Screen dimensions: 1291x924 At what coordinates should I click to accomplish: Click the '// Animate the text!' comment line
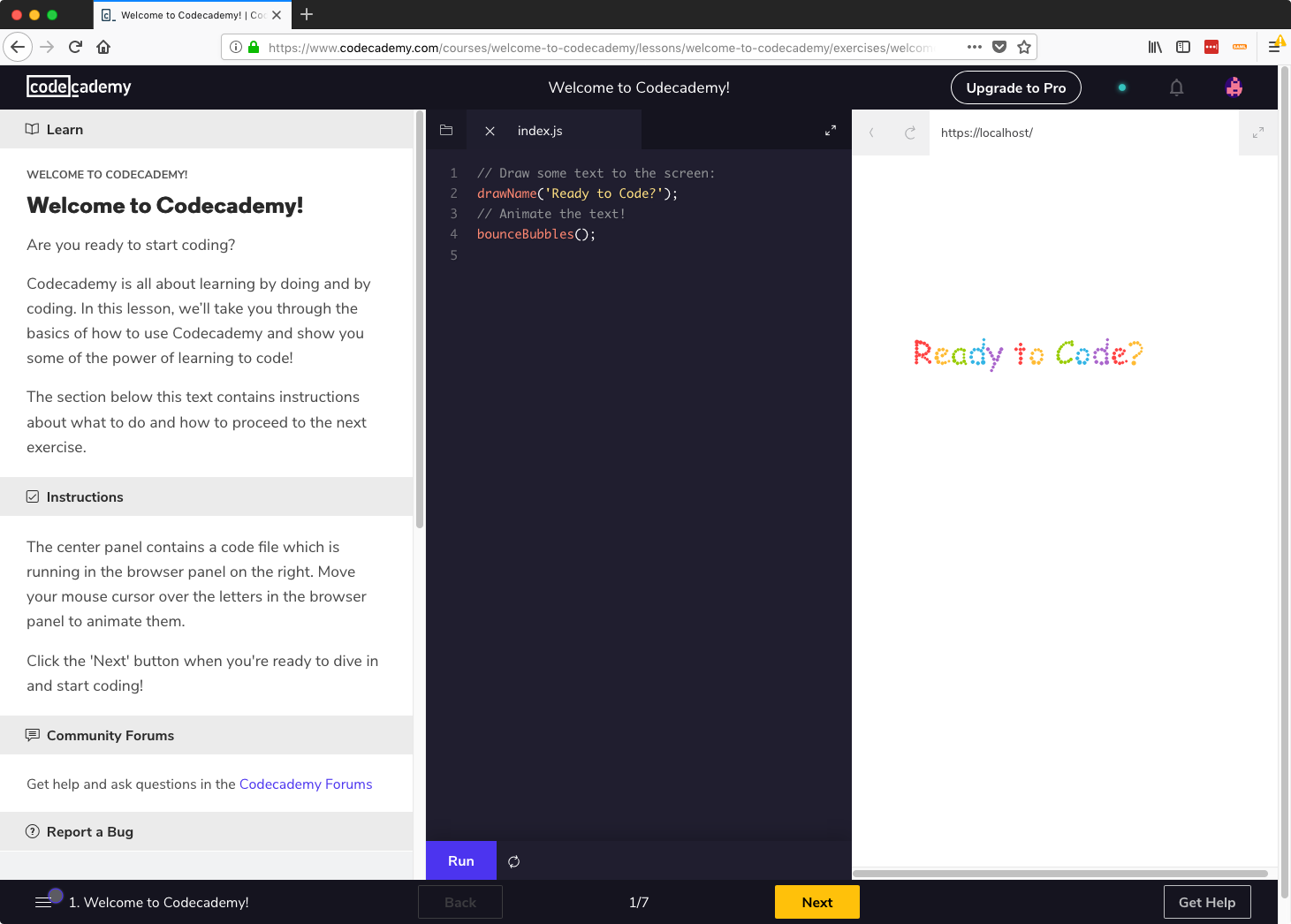(x=551, y=214)
